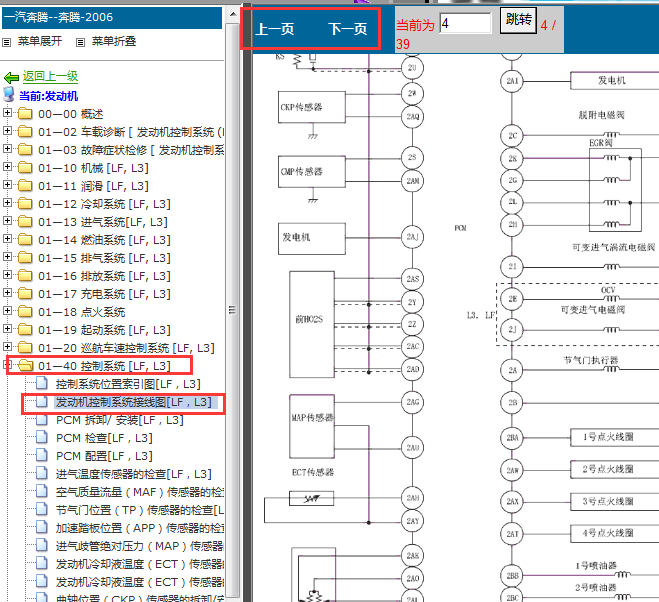Click the 一汽奔腾--奔腾-2006 title header
The width and height of the screenshot is (659, 602).
[112, 18]
